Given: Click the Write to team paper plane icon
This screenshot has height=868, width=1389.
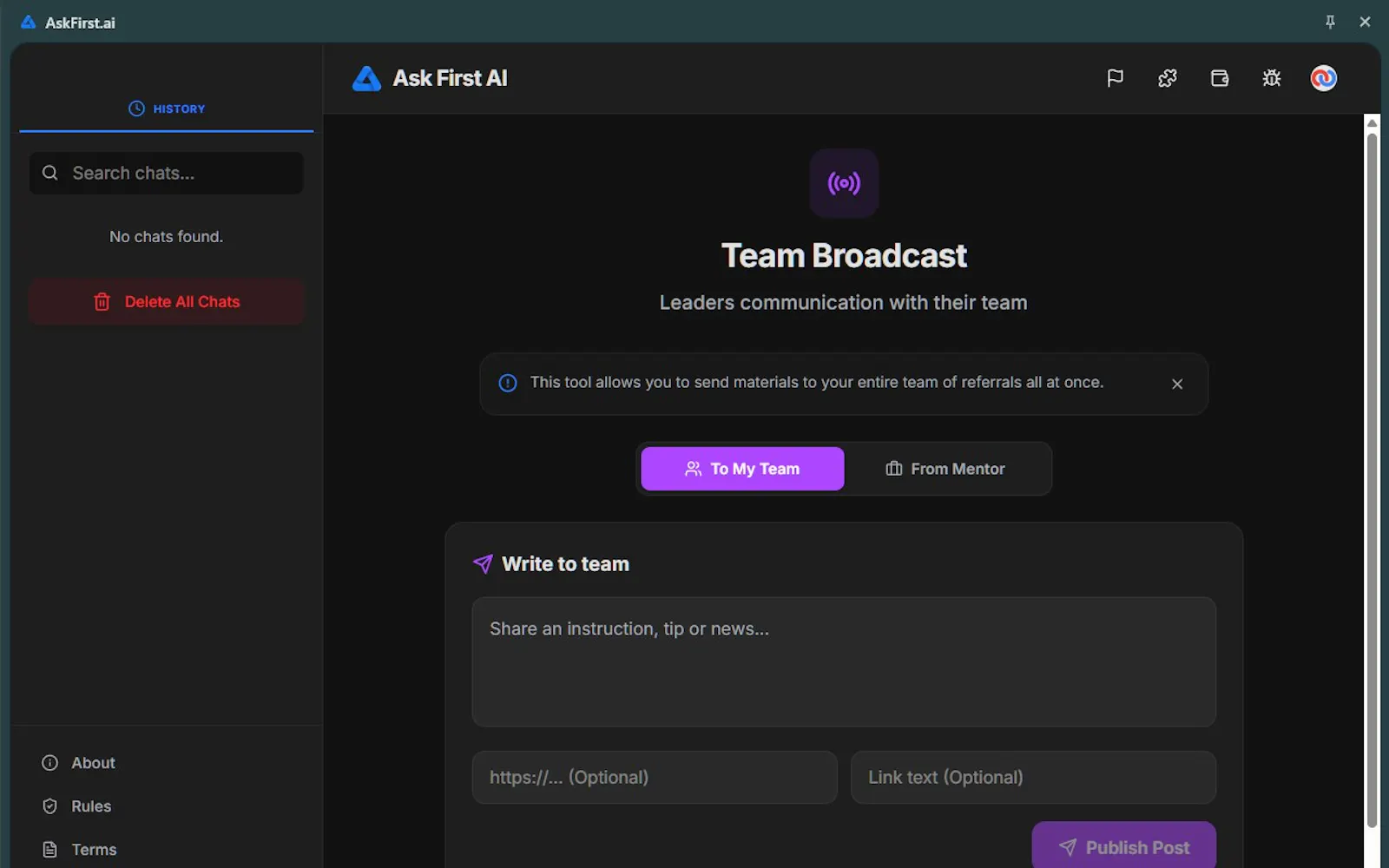Looking at the screenshot, I should point(483,564).
